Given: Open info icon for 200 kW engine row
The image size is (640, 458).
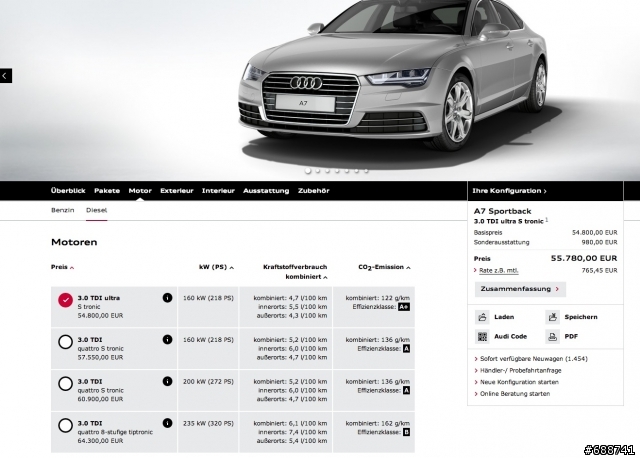Looking at the screenshot, I should [x=167, y=381].
